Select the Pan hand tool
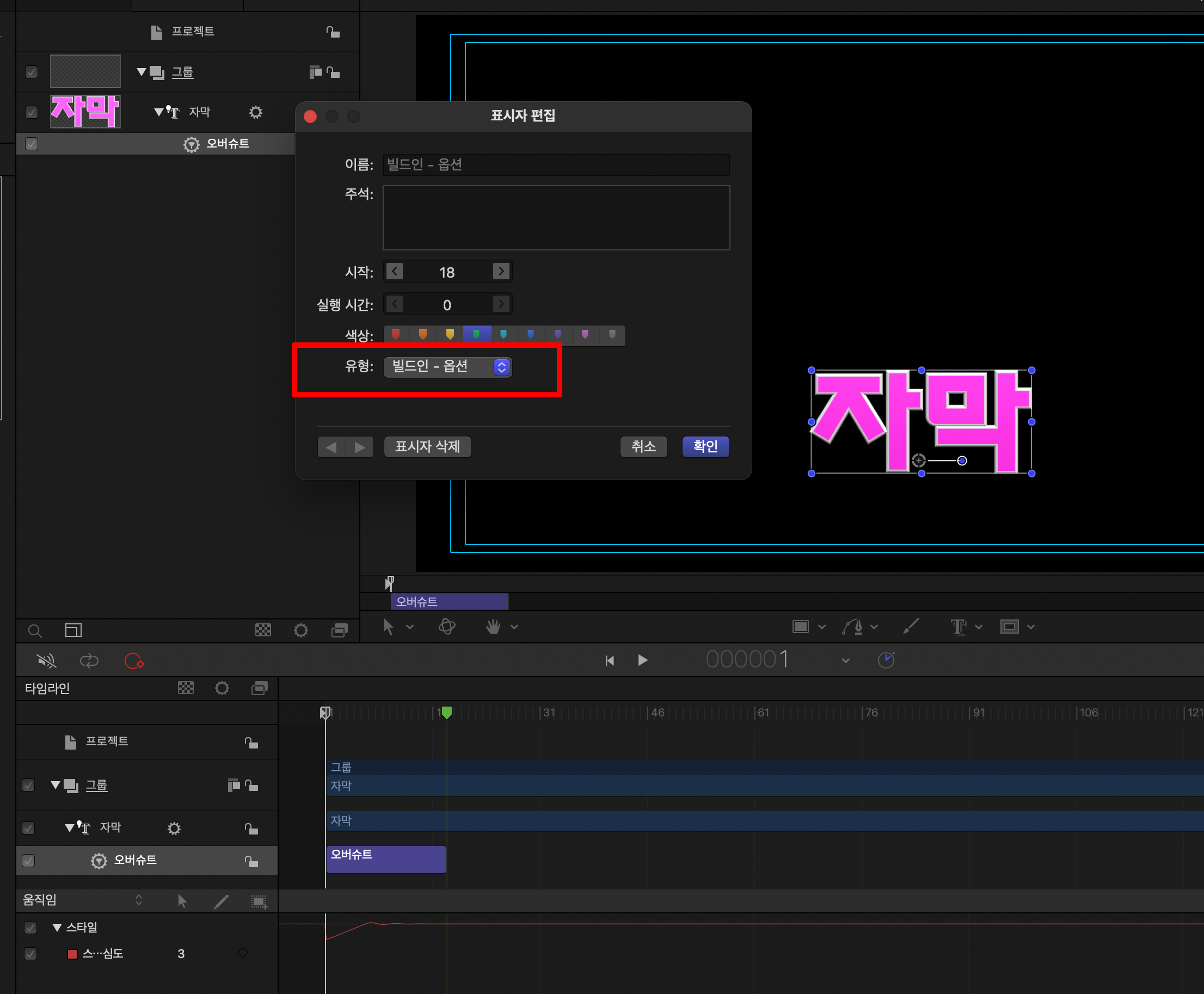This screenshot has height=994, width=1204. point(493,627)
